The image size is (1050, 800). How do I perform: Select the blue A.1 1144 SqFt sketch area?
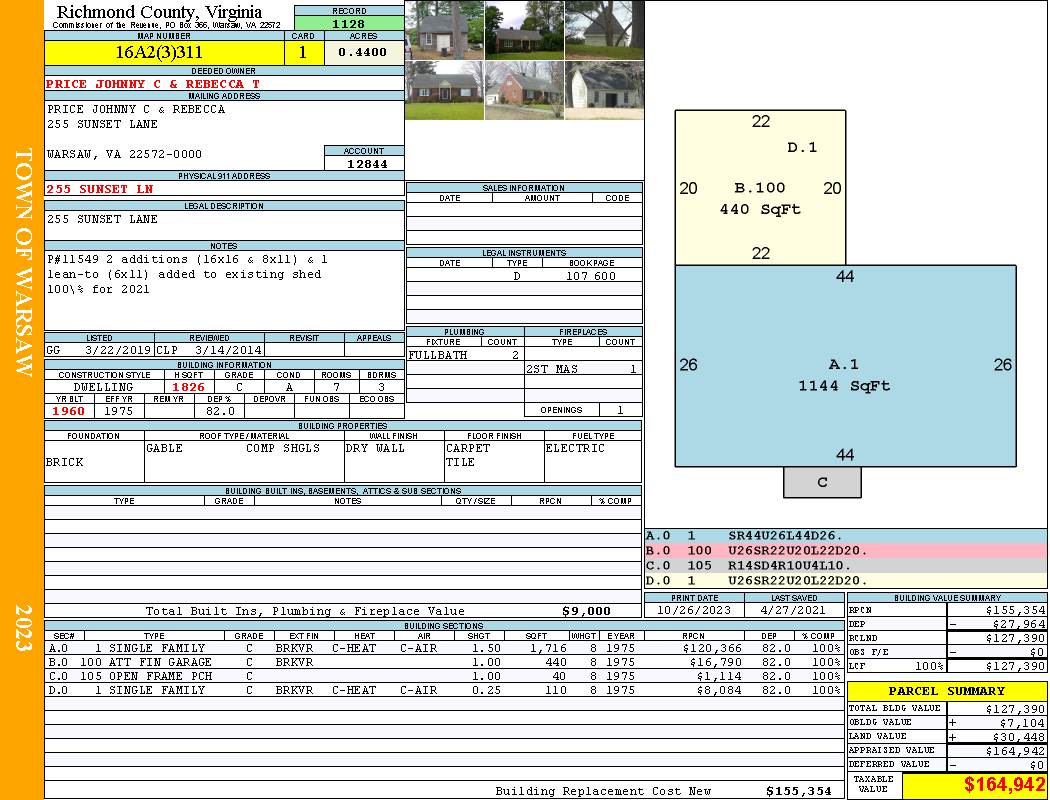845,375
